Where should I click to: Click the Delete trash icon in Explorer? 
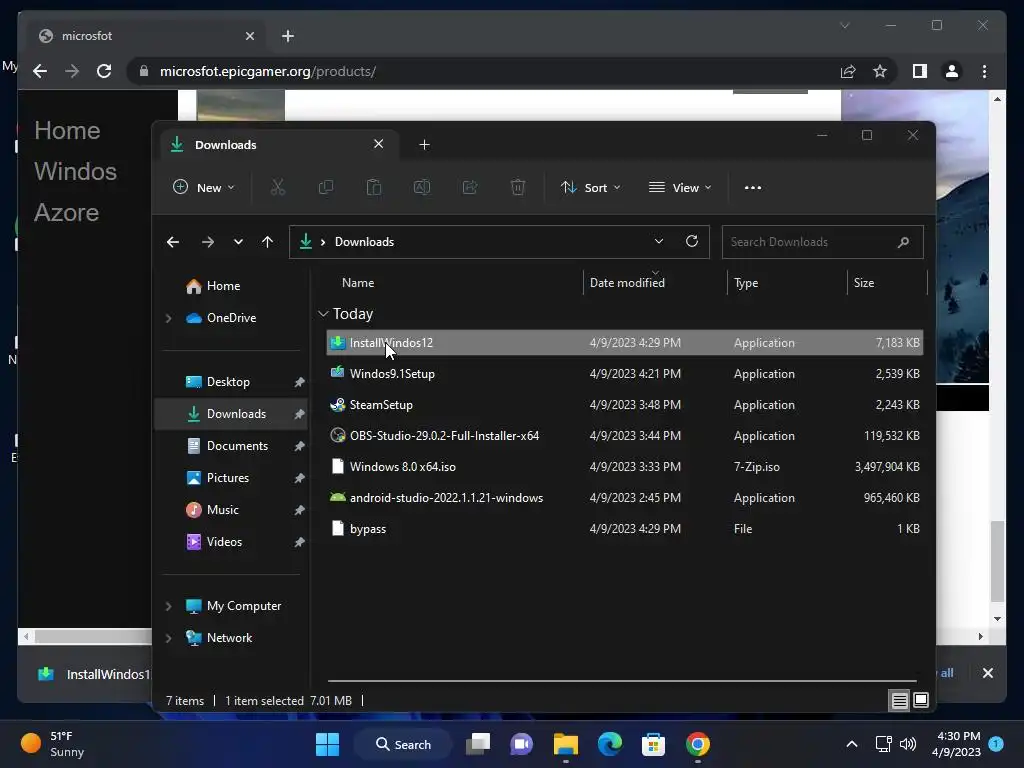click(518, 187)
